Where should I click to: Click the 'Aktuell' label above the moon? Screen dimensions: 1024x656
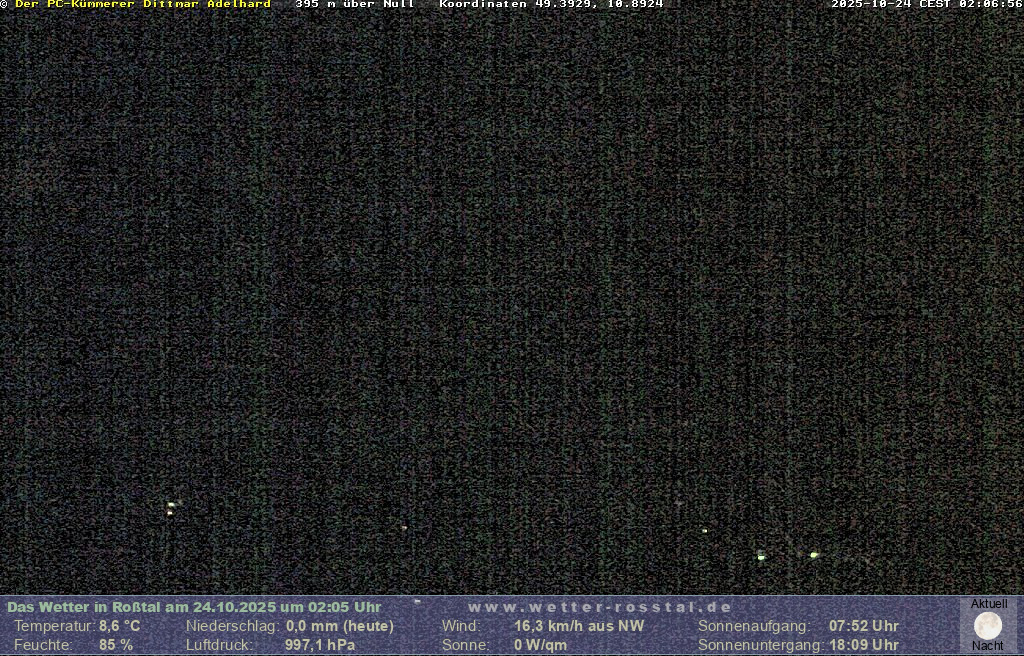[x=989, y=604]
